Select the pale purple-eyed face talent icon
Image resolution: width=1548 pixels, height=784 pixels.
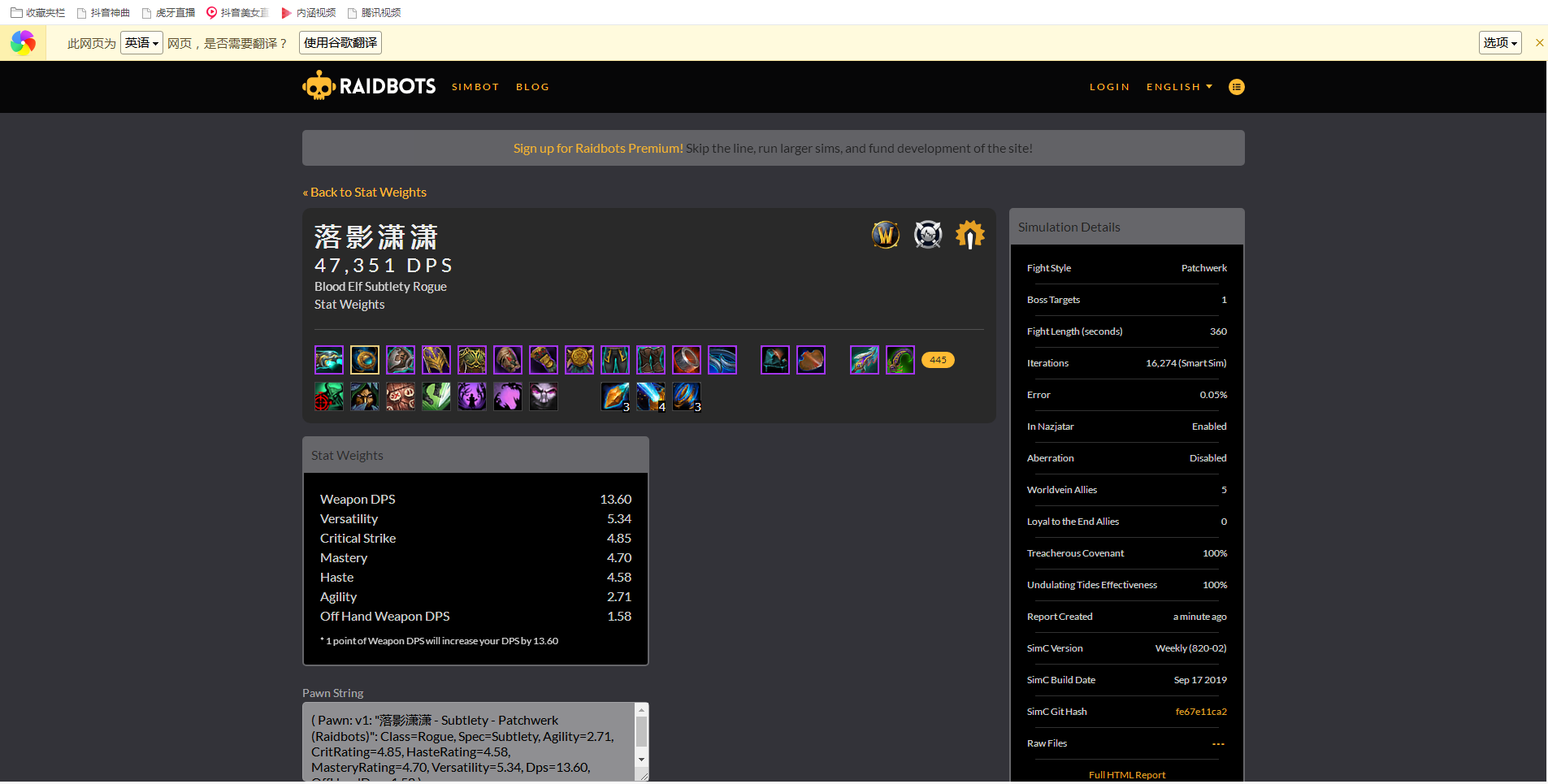(x=544, y=396)
